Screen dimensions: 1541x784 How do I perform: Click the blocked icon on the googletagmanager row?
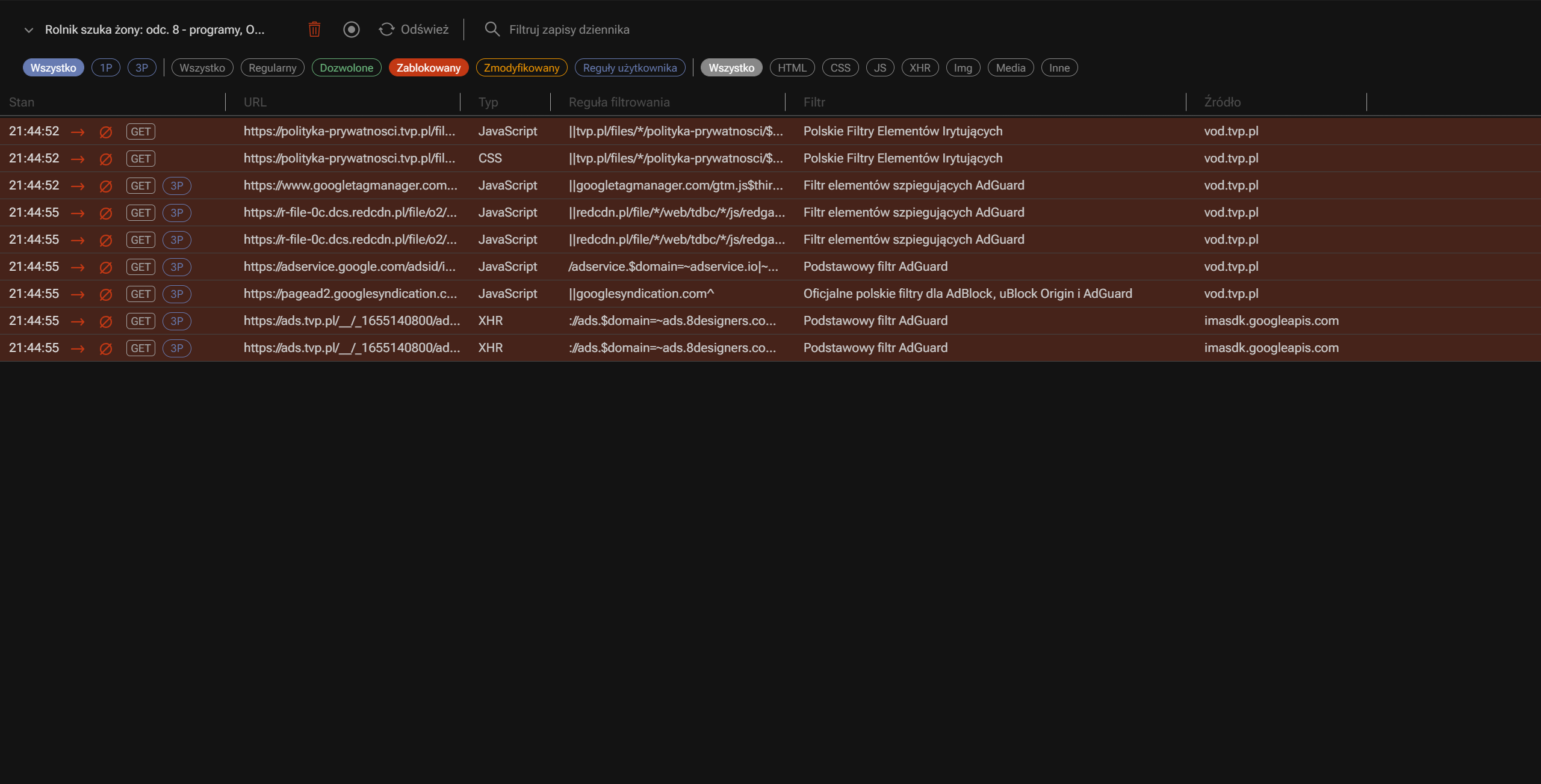pyautogui.click(x=106, y=185)
